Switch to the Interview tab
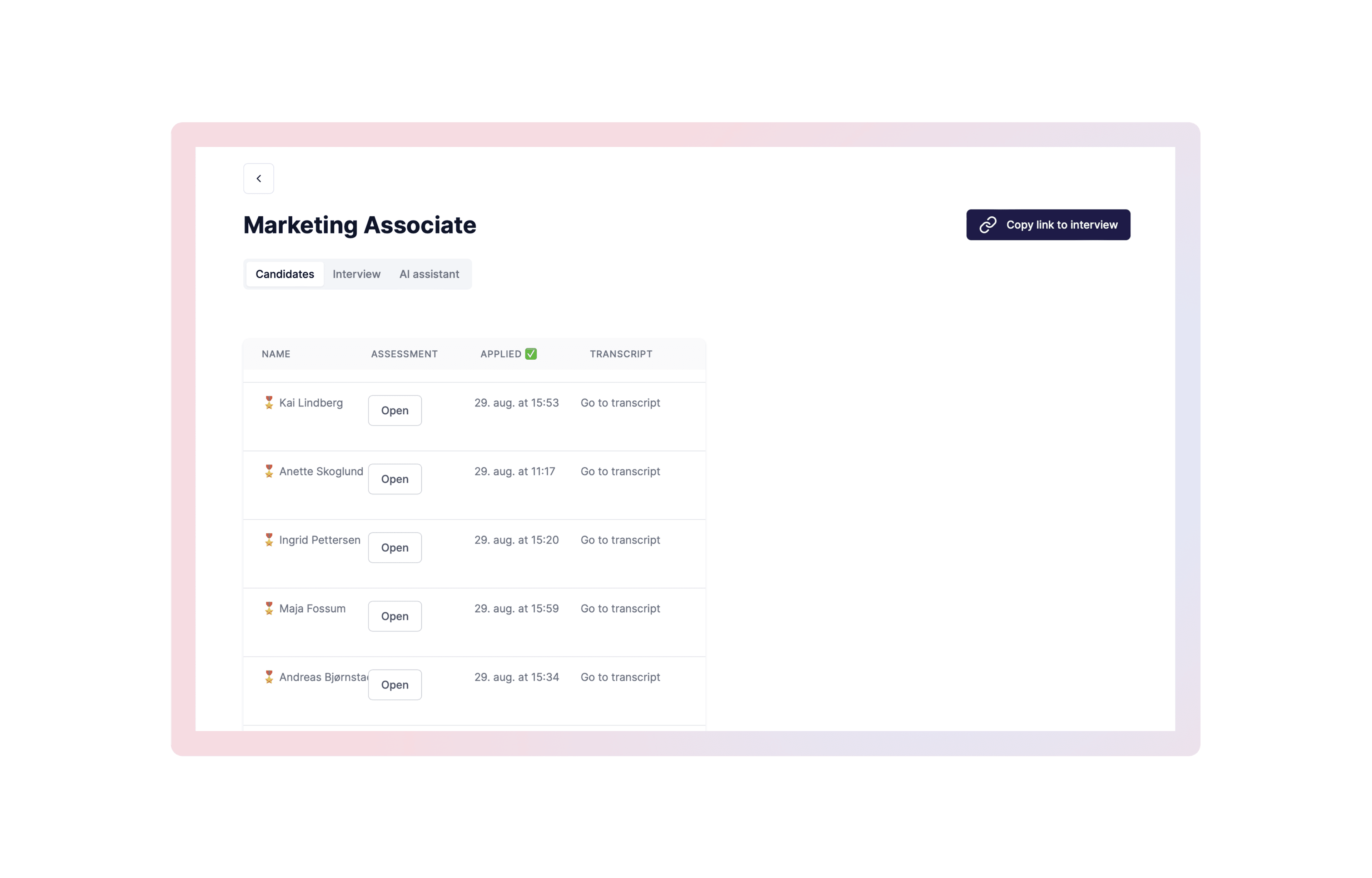Viewport: 1372px width, 878px height. [x=357, y=274]
